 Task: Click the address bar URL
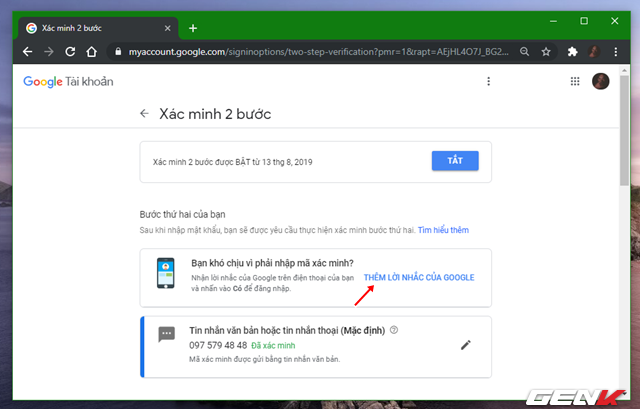pyautogui.click(x=318, y=52)
